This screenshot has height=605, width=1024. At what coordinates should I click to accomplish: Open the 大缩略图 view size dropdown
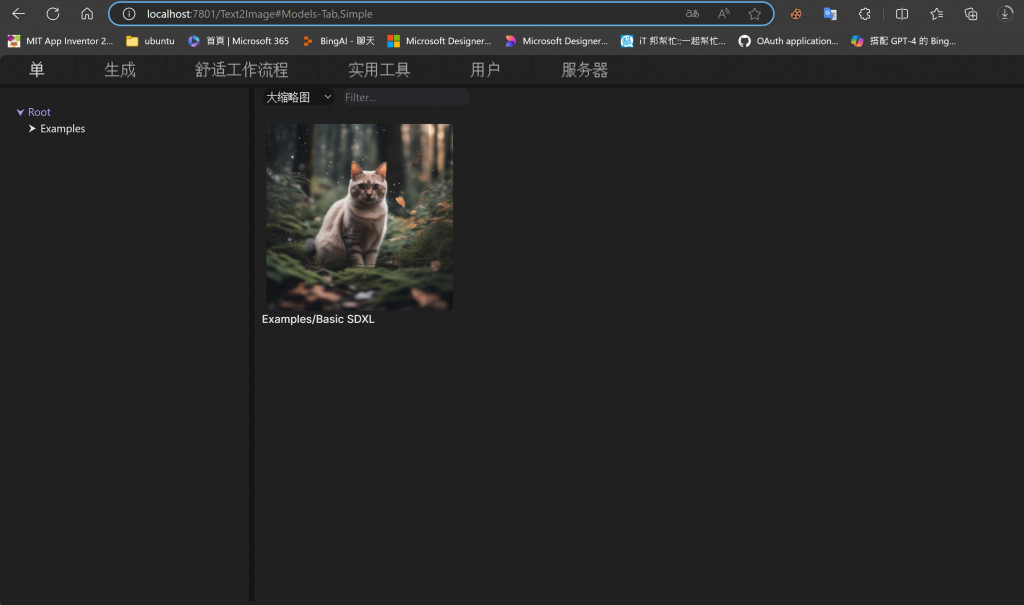click(299, 97)
